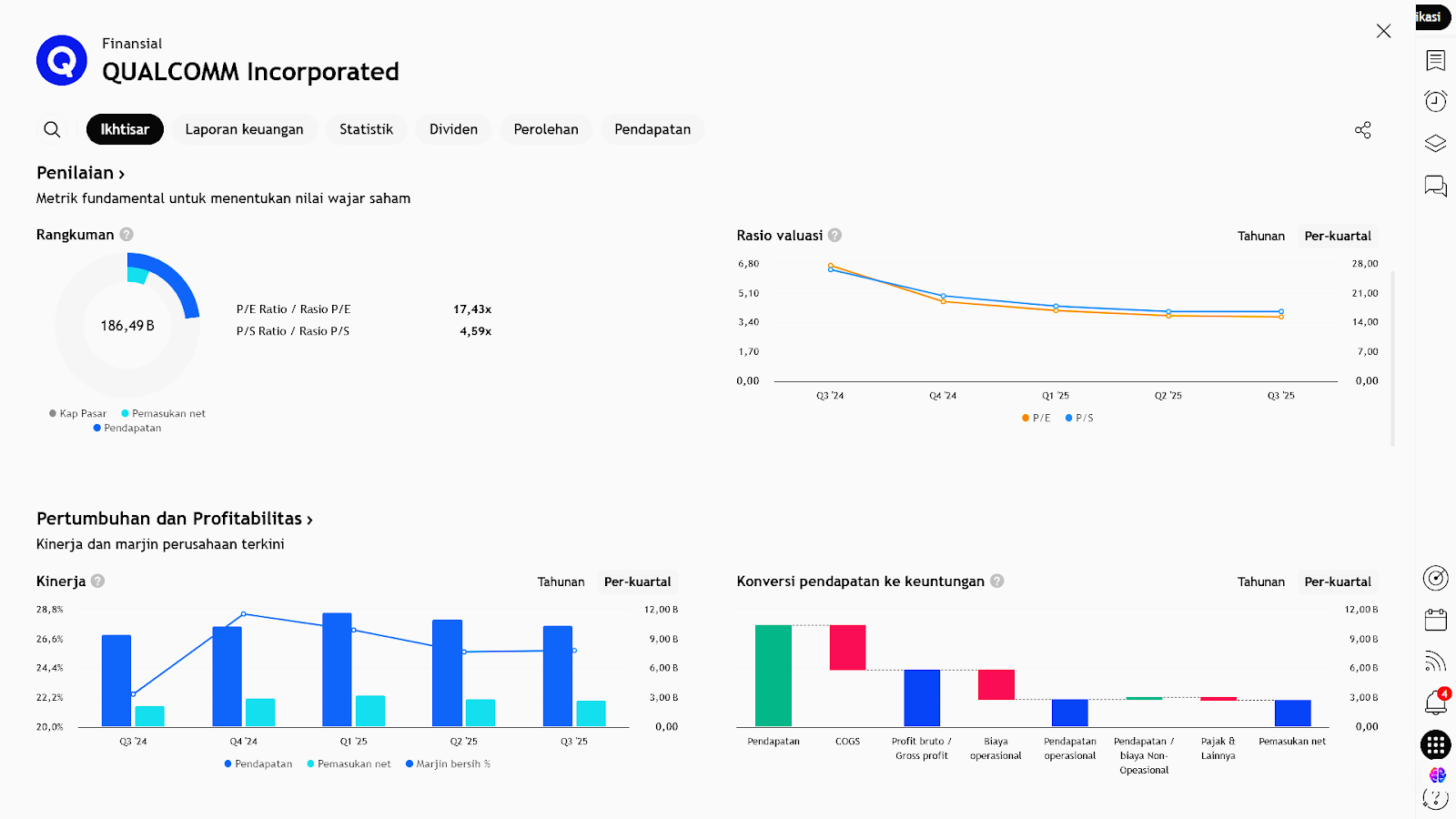
Task: Click the share icon
Action: tap(1362, 130)
